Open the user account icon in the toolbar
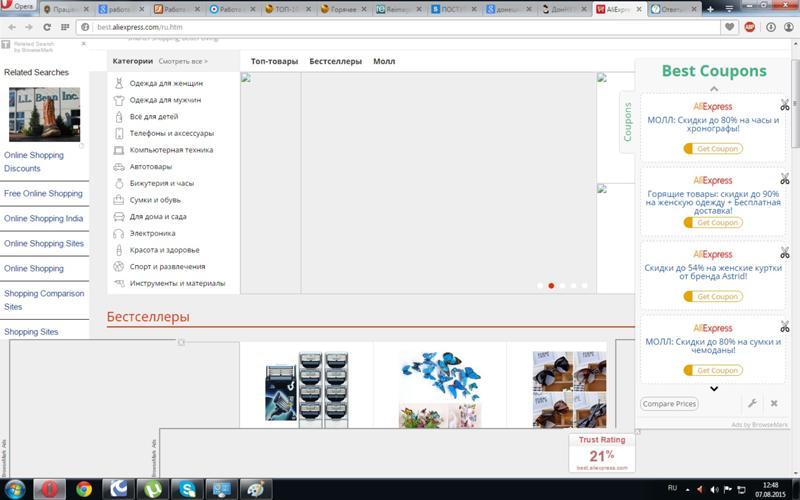 [x=789, y=27]
